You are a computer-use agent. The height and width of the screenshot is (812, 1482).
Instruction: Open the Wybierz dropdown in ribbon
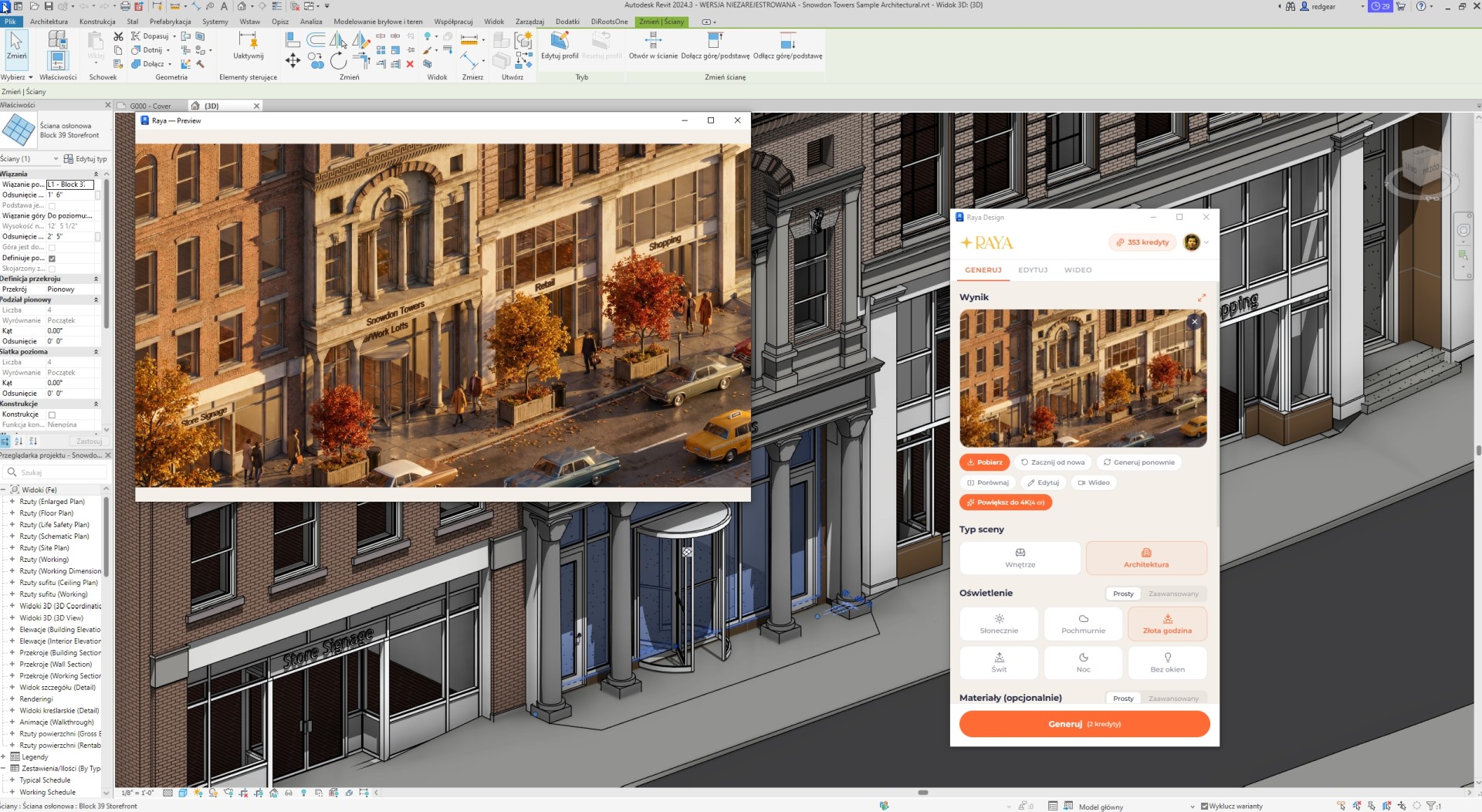coord(17,77)
